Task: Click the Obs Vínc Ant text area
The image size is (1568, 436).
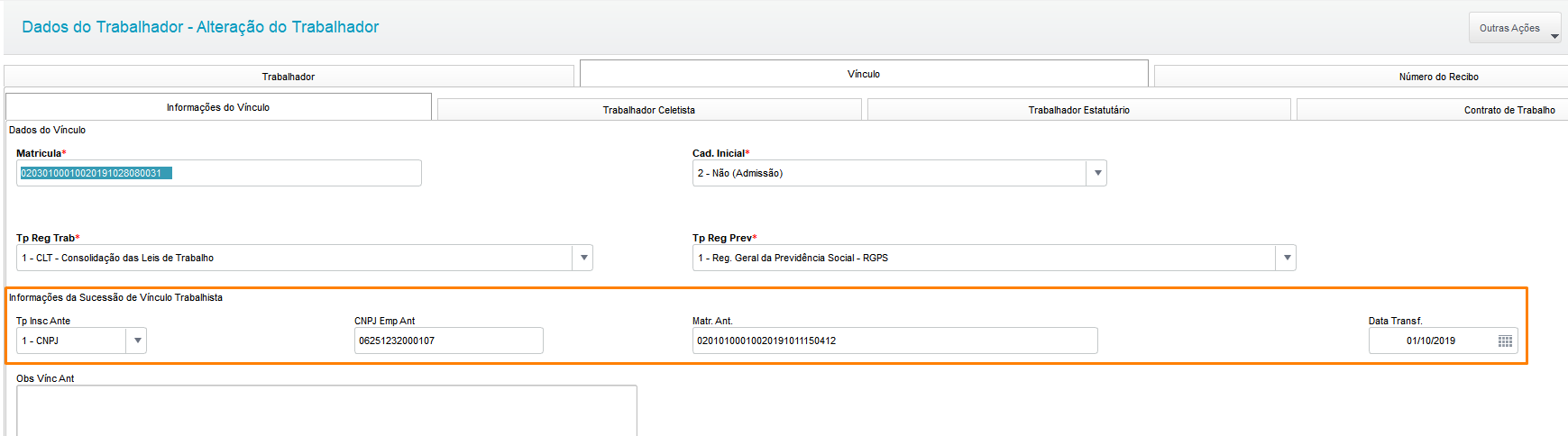Action: 326,411
